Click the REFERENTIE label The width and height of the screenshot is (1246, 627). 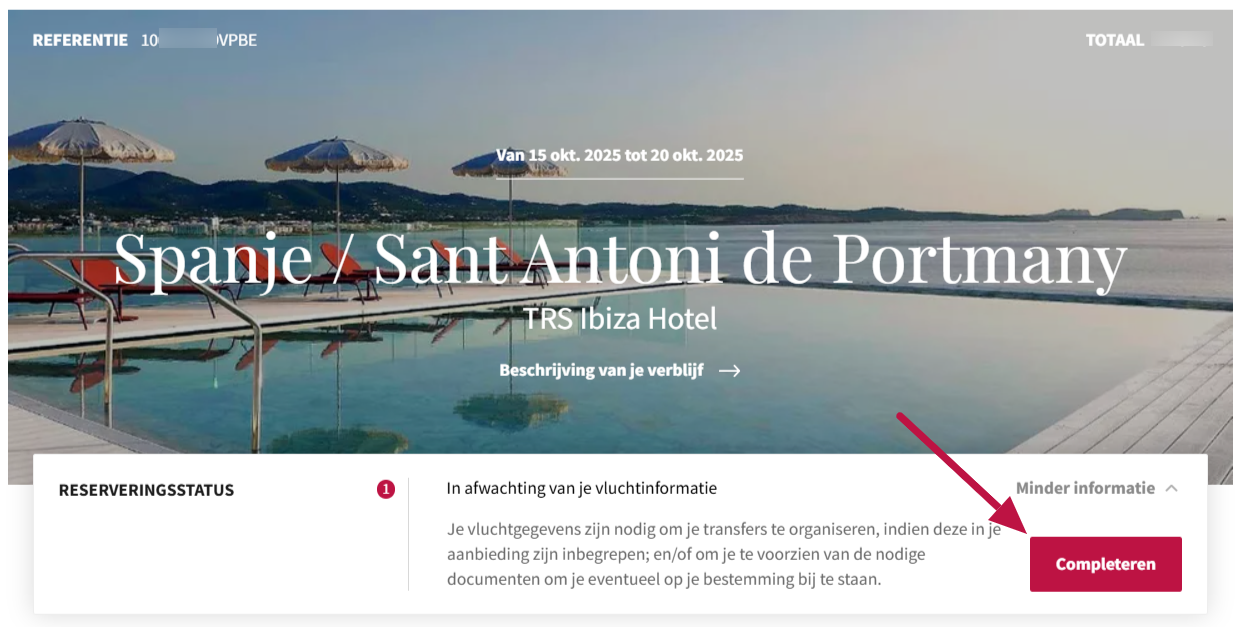(x=80, y=40)
